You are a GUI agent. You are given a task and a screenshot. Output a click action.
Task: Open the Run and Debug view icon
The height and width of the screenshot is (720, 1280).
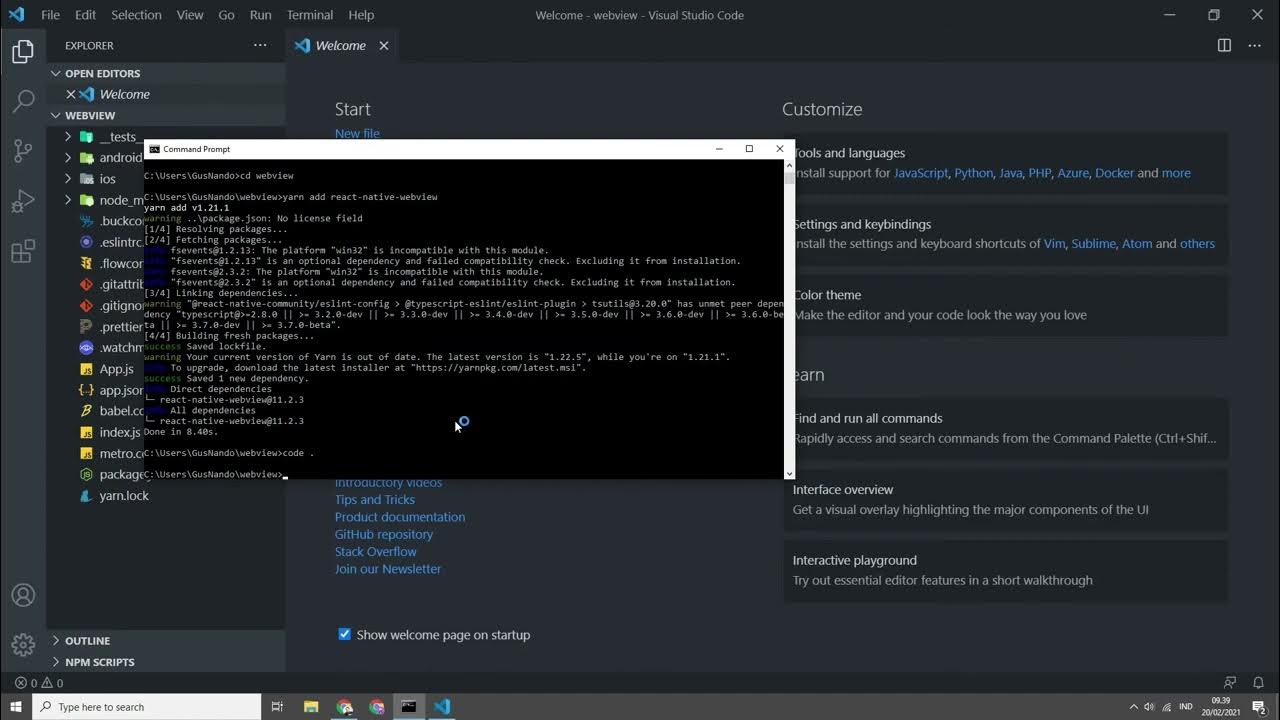23,202
